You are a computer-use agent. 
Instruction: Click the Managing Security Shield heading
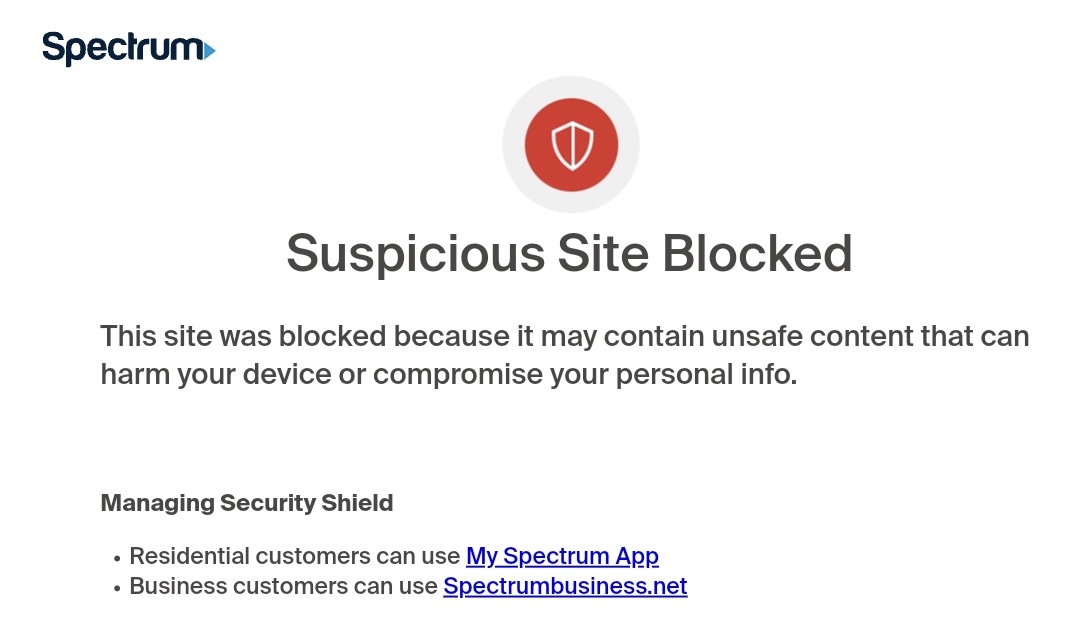pos(246,503)
